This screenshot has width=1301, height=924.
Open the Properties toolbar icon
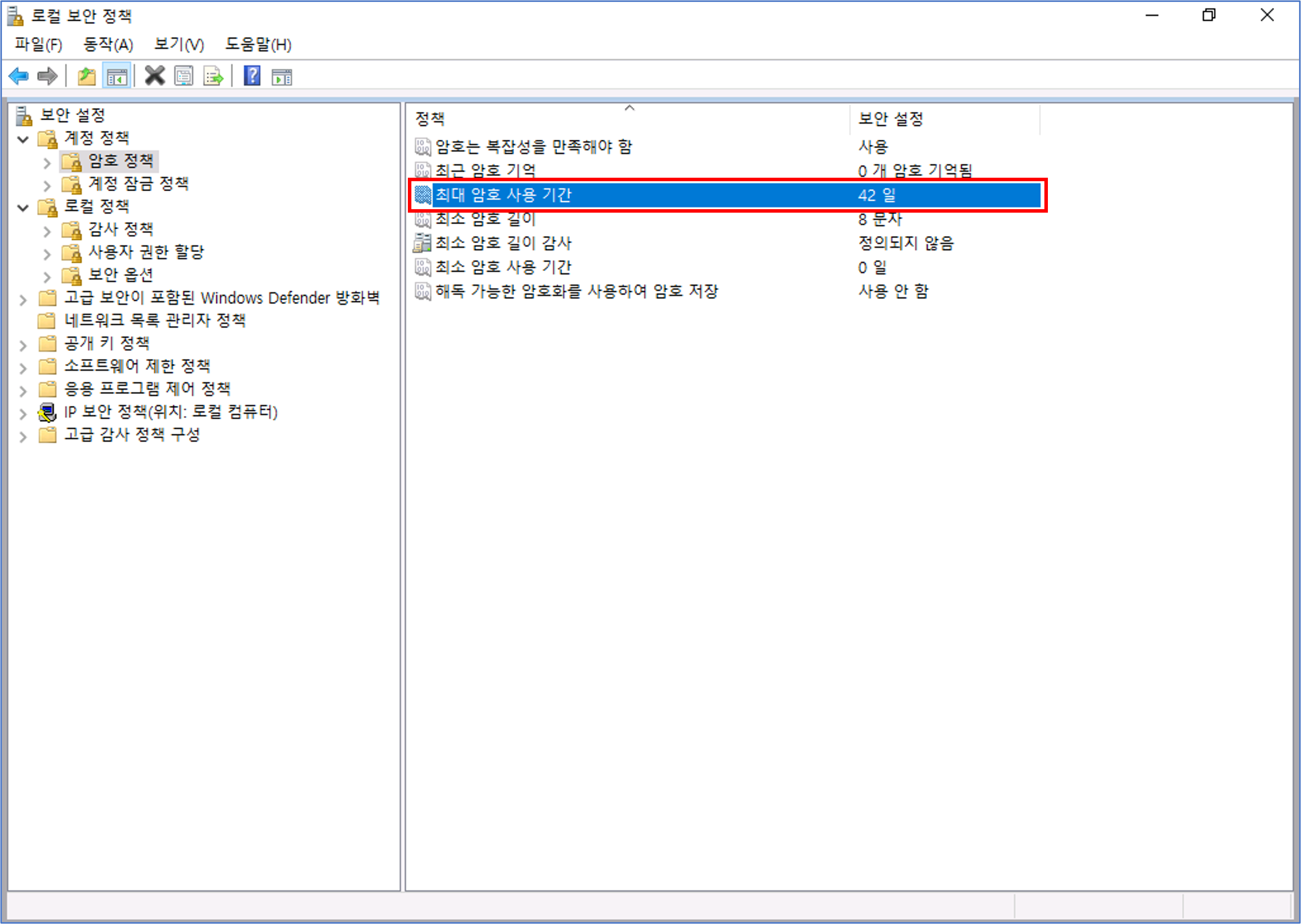point(184,76)
